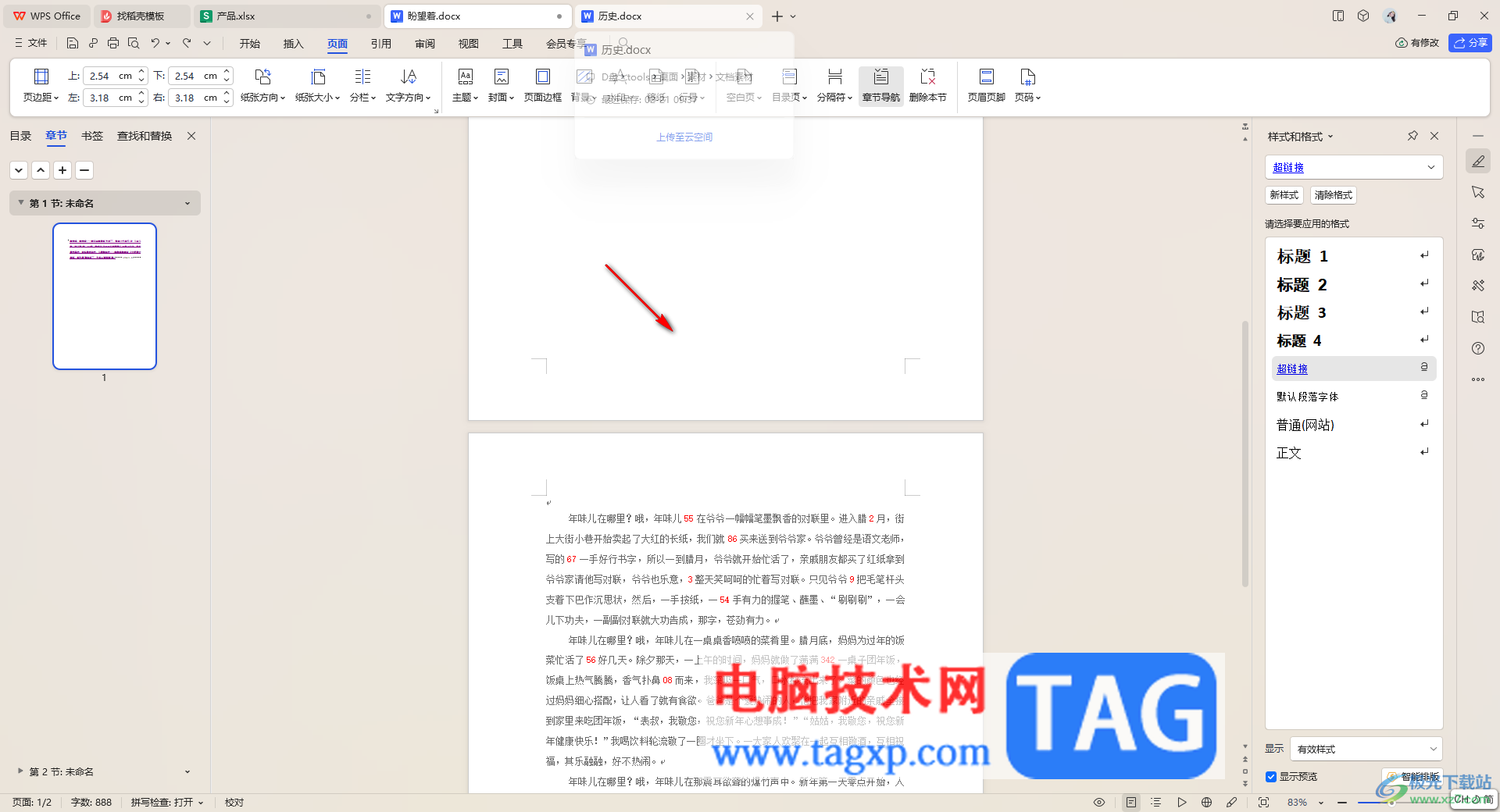The height and width of the screenshot is (812, 1500).
Task: Save the document with the save icon
Action: click(73, 43)
